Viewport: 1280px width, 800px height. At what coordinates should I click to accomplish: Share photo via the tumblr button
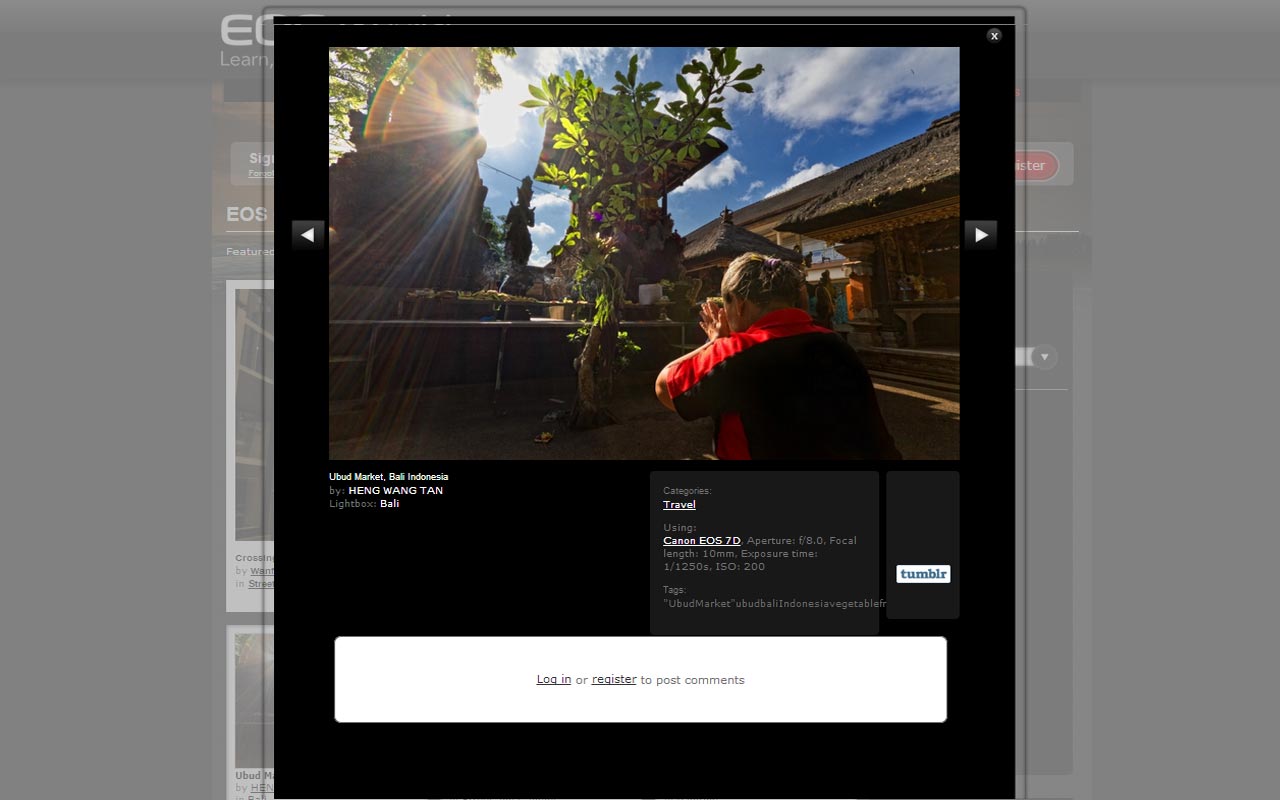click(923, 574)
